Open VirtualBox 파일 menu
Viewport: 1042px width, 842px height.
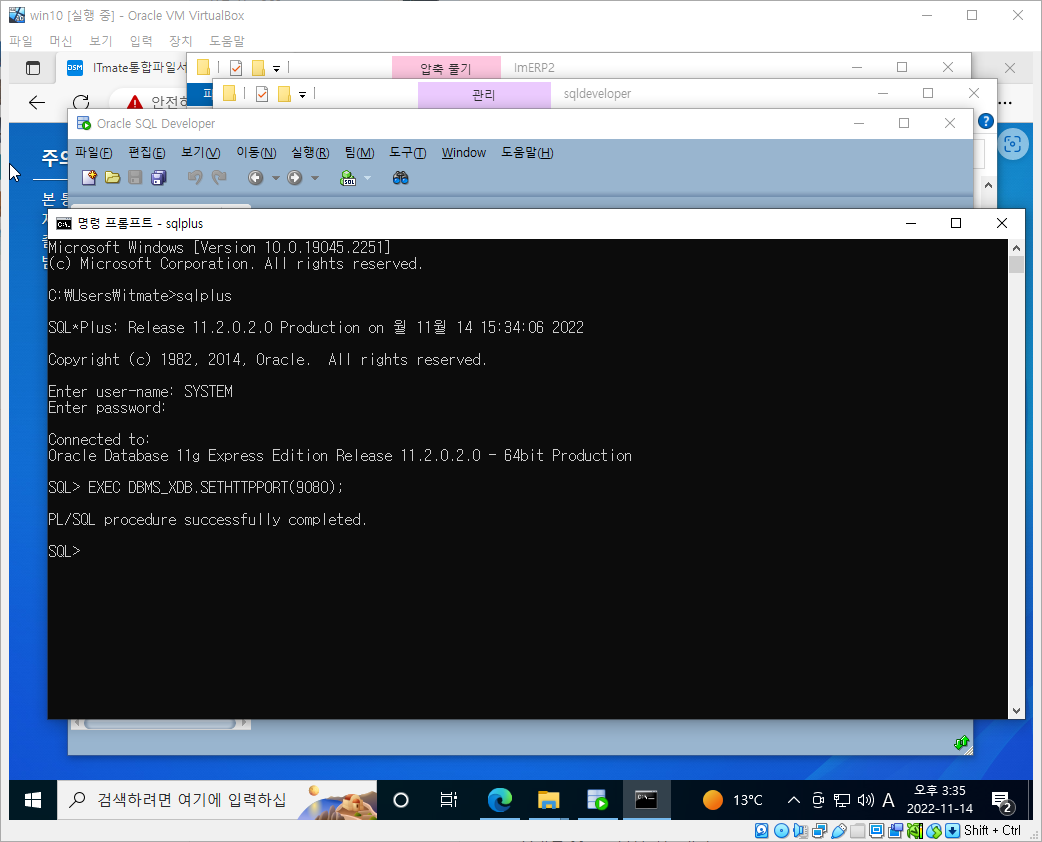coord(21,41)
